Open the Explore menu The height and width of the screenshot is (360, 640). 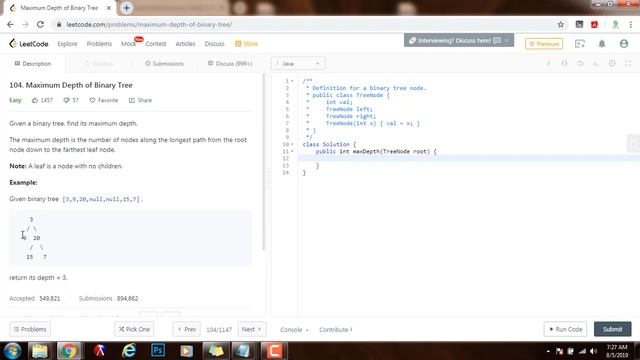67,44
